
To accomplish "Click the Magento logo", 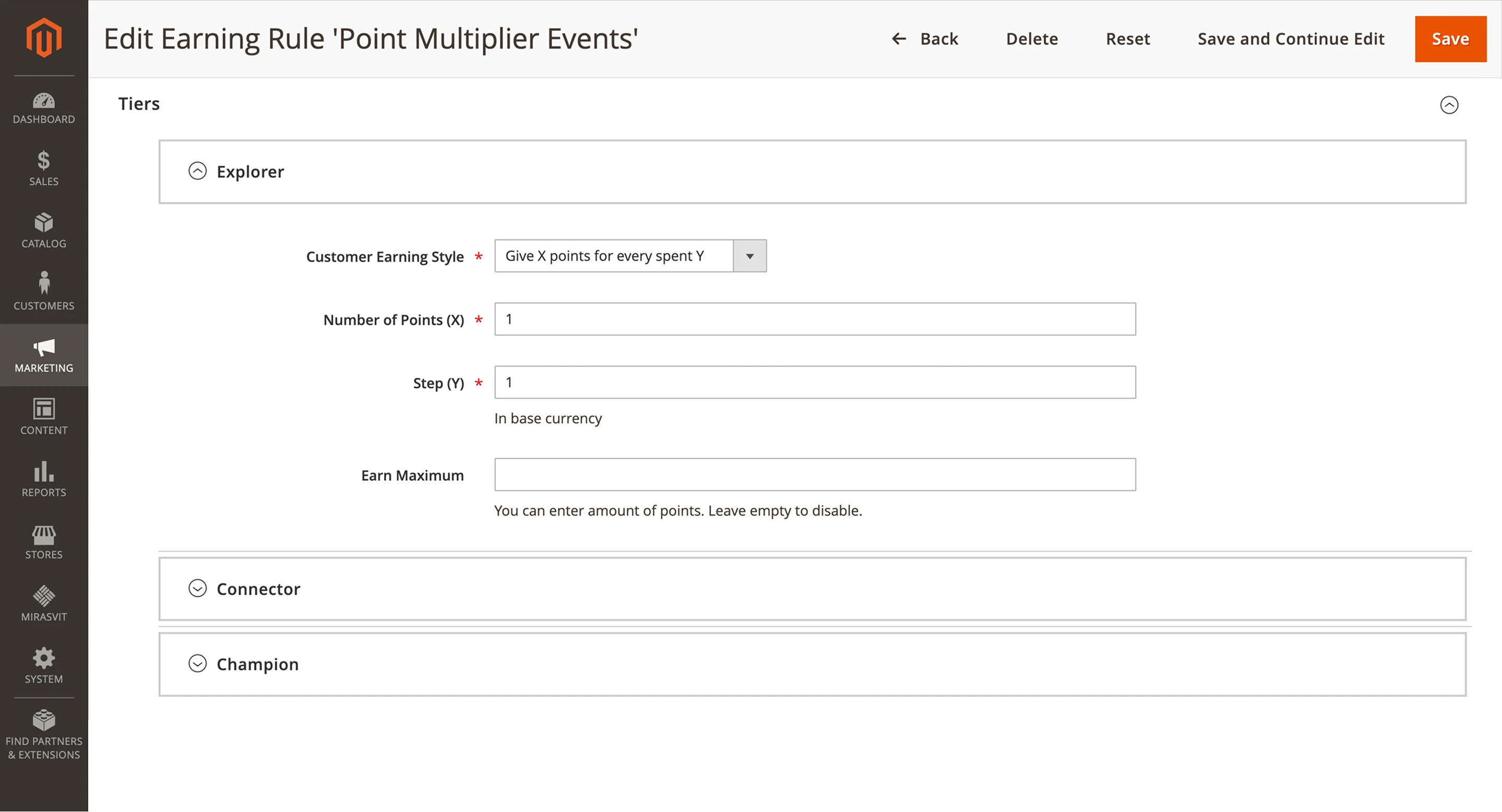I will (x=44, y=37).
